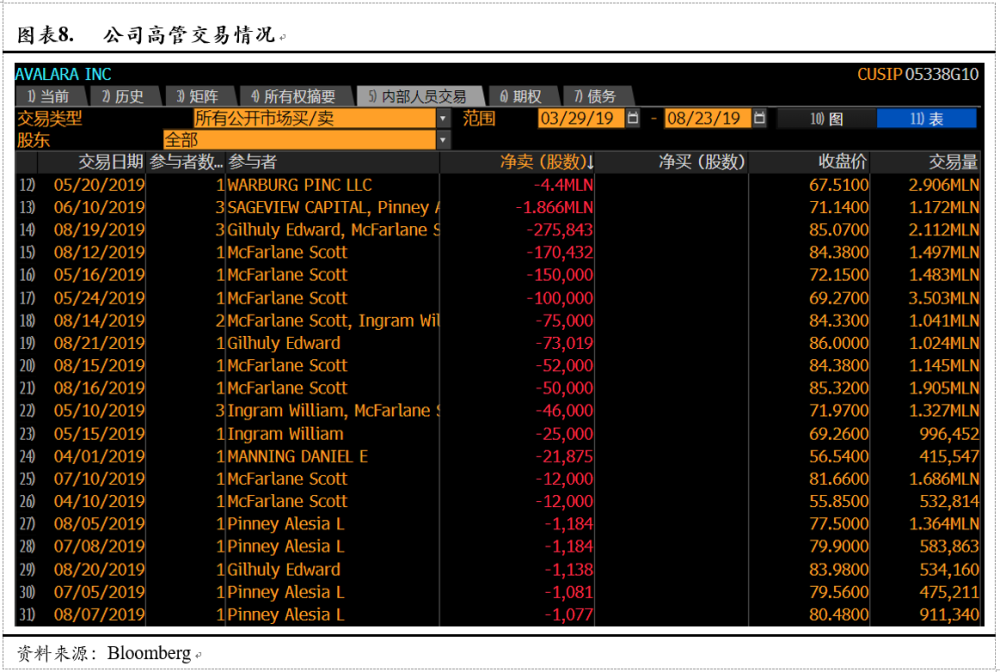Screen dimensions: 1000x672
Task: Click net sell value -52,000
Action: [564, 365]
